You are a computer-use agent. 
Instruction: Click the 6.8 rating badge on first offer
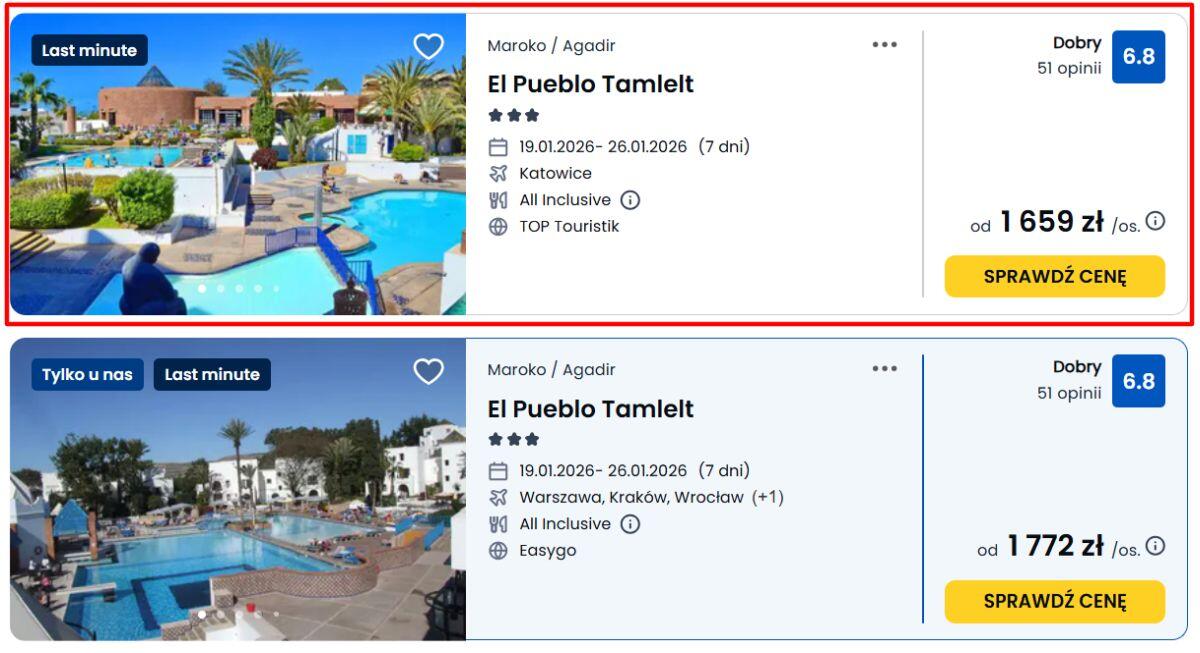(x=1138, y=57)
